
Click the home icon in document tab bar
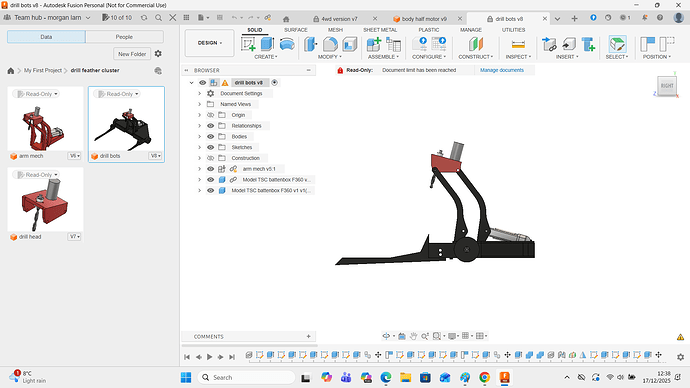286,19
